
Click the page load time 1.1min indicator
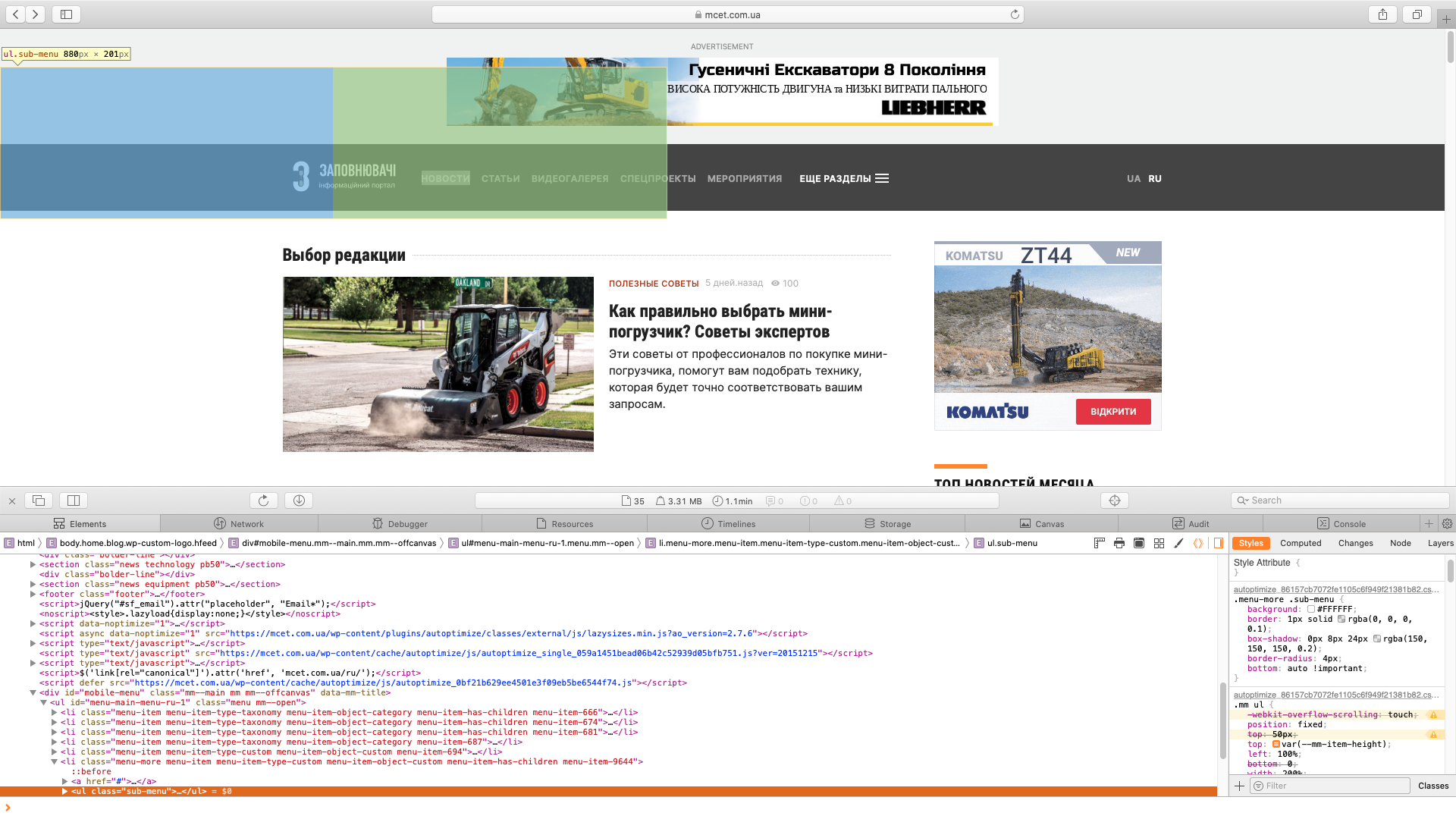point(732,501)
